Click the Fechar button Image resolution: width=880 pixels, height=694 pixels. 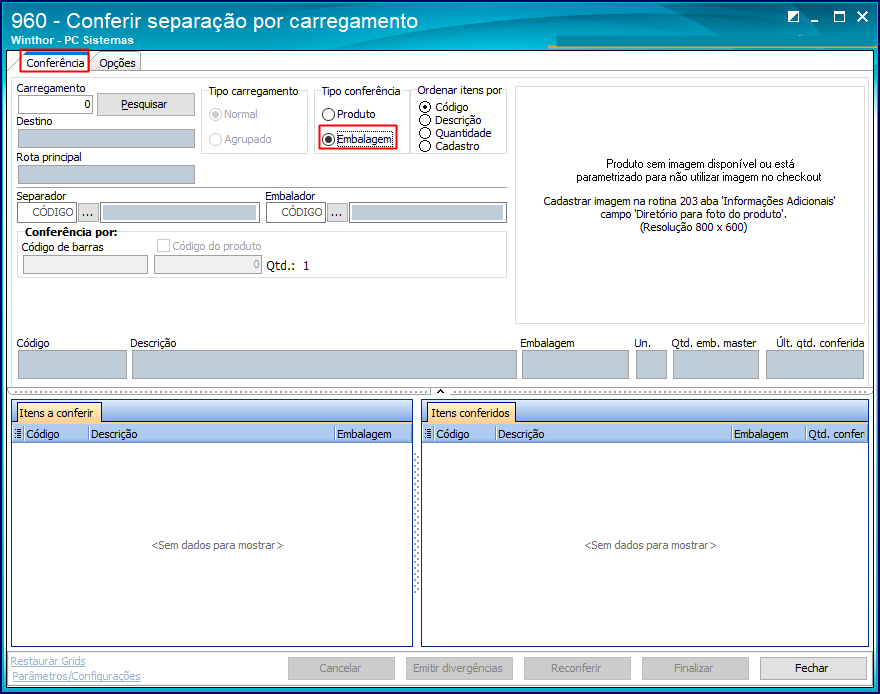click(x=813, y=668)
